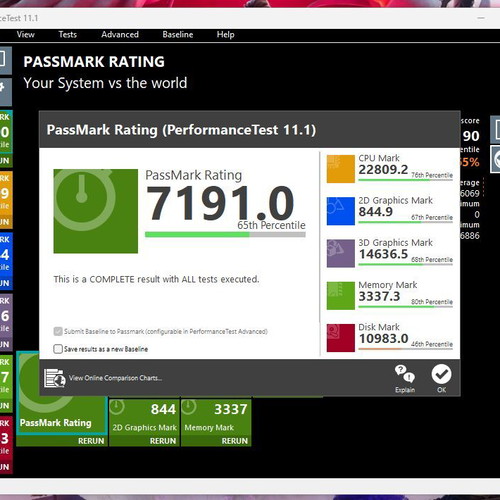Screen dimensions: 500x500
Task: Rerun the Memory Mark test
Action: point(235,441)
